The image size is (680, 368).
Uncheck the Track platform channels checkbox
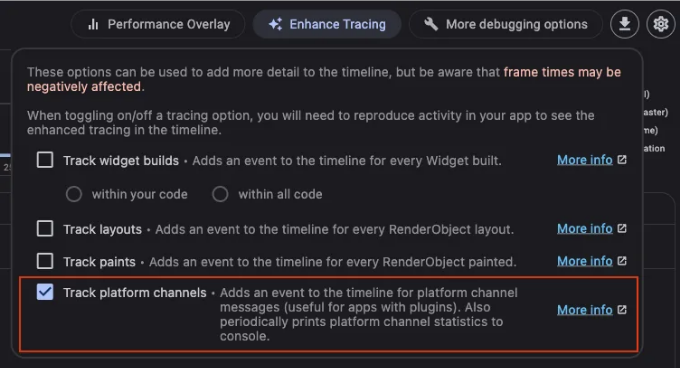(x=45, y=292)
